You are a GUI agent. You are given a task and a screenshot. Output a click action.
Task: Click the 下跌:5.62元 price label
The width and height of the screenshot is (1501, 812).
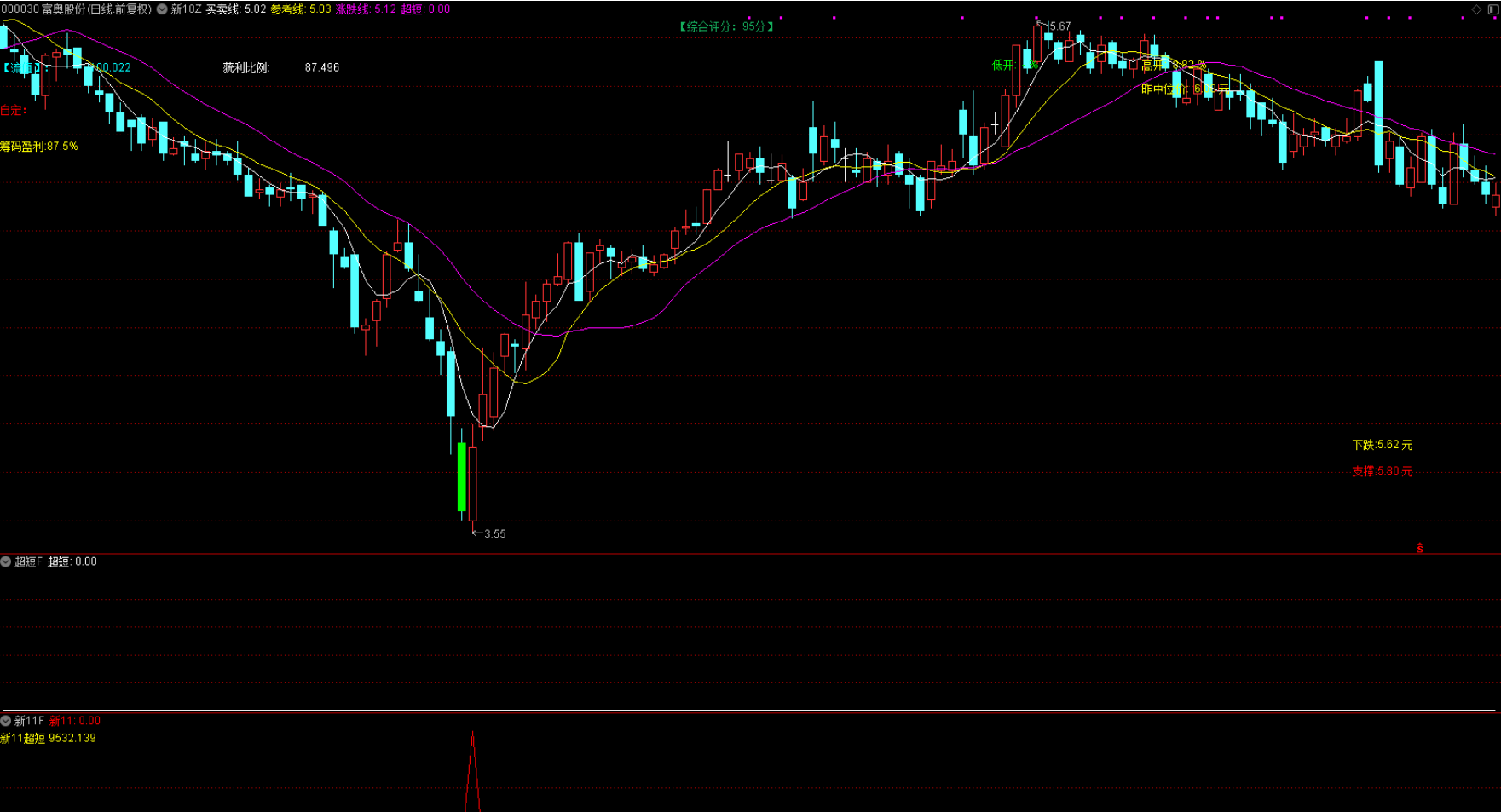click(1382, 445)
